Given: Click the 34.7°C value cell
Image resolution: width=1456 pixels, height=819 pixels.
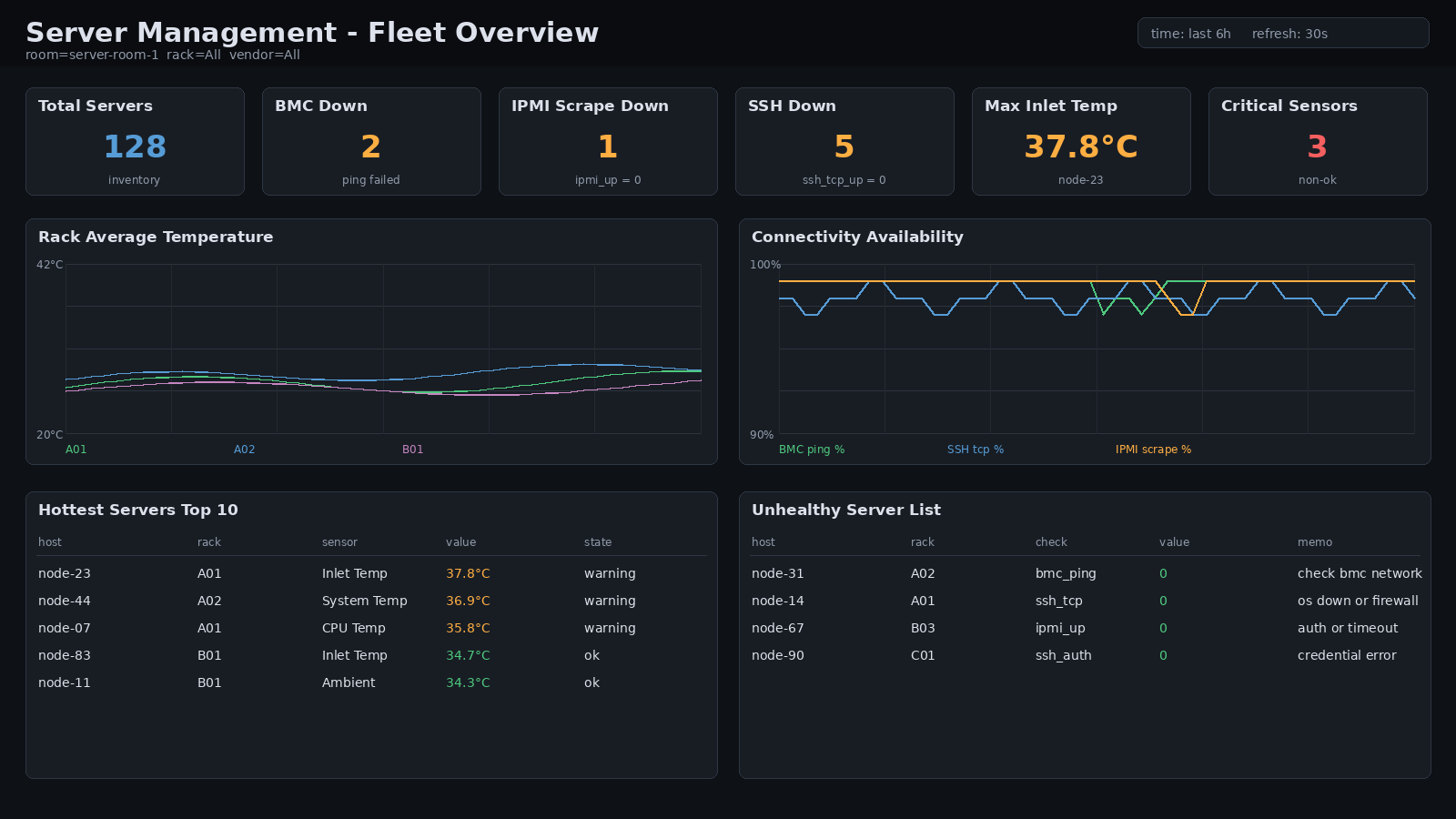Looking at the screenshot, I should pos(468,655).
